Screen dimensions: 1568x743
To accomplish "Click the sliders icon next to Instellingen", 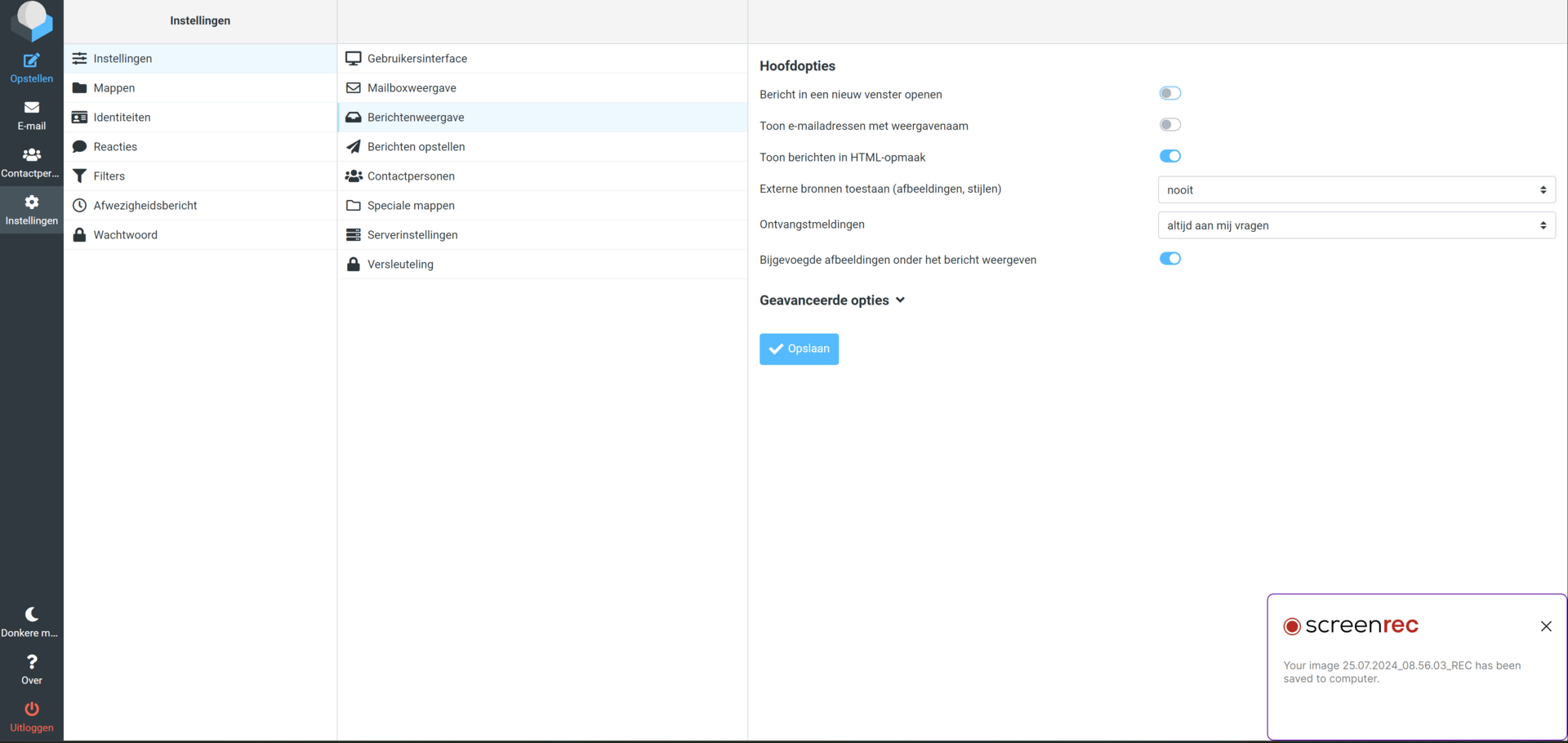I will 79,59.
